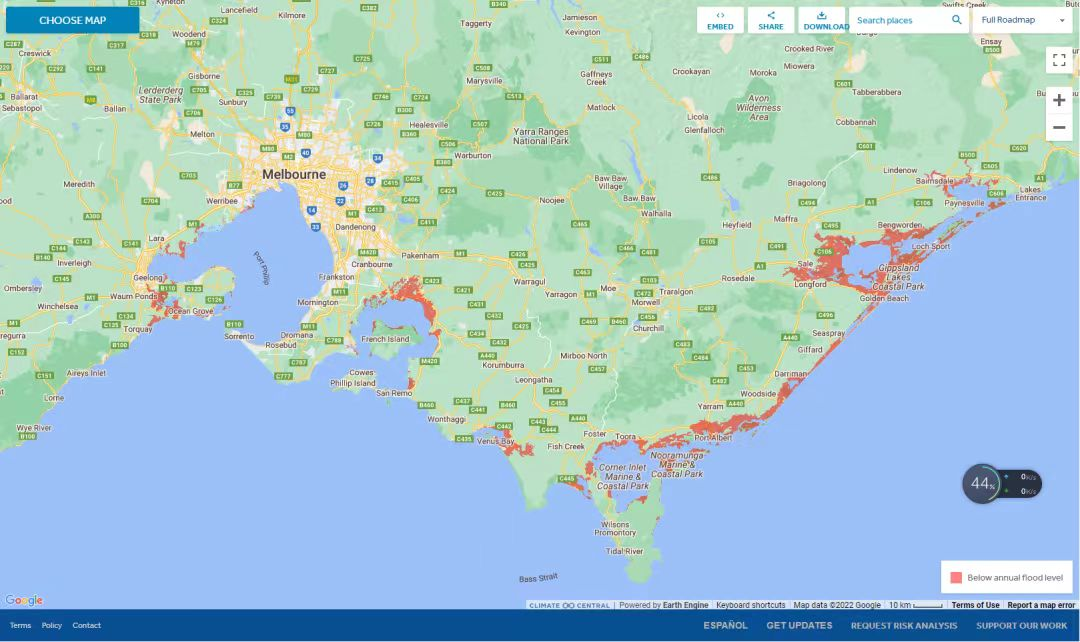Image resolution: width=1080 pixels, height=642 pixels.
Task: Zoom out with the minus button
Action: [1059, 127]
